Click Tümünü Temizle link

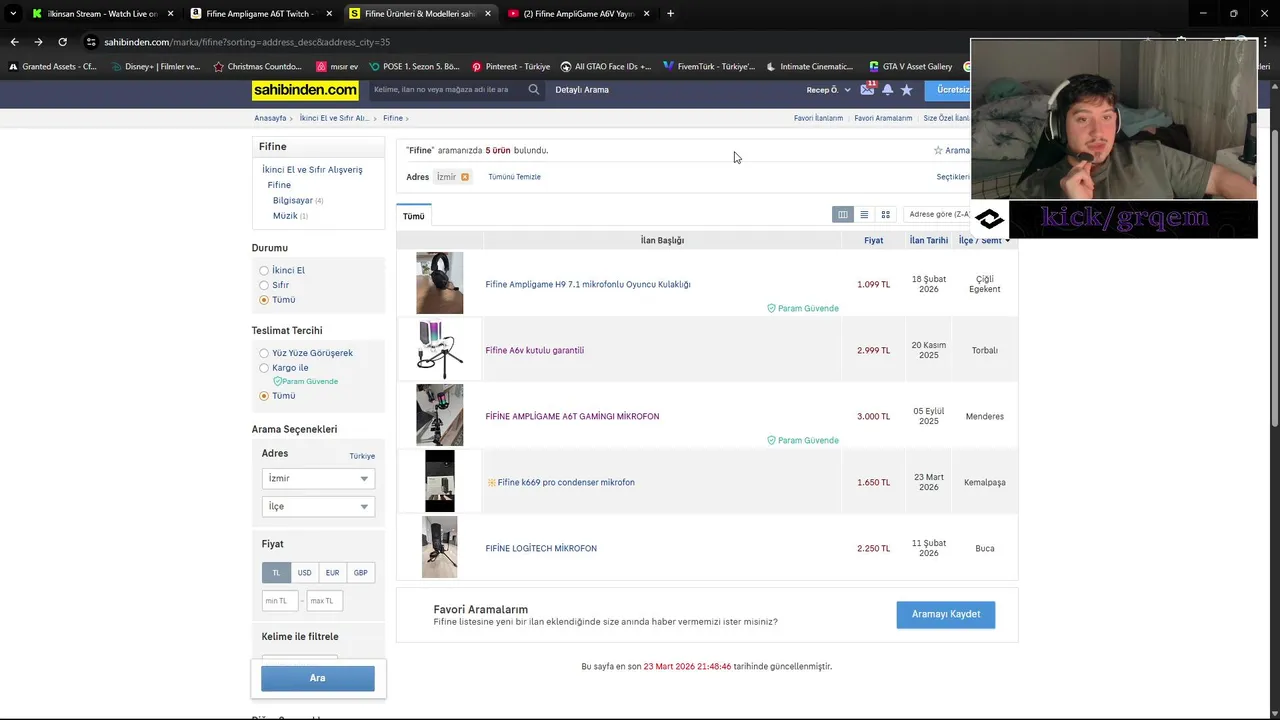[x=514, y=177]
